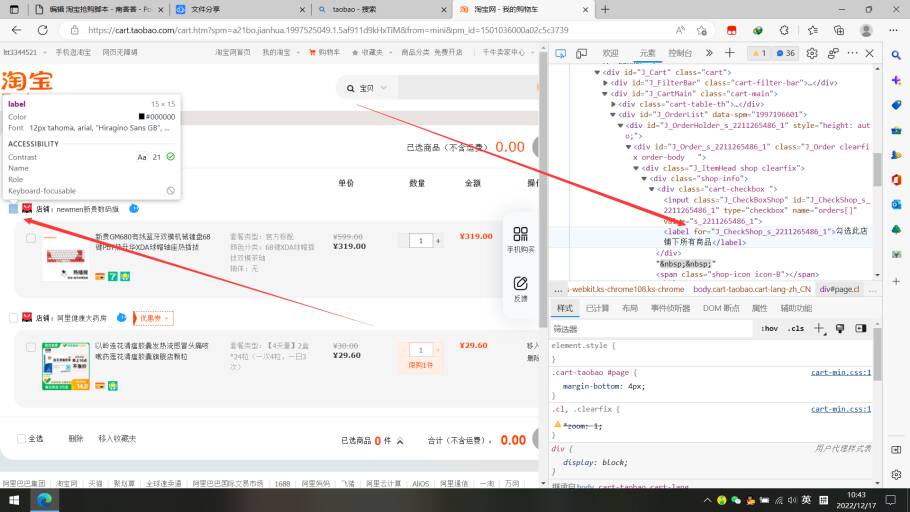Open the 布局 (Layout) tab
This screenshot has height=512, width=910.
pos(630,308)
